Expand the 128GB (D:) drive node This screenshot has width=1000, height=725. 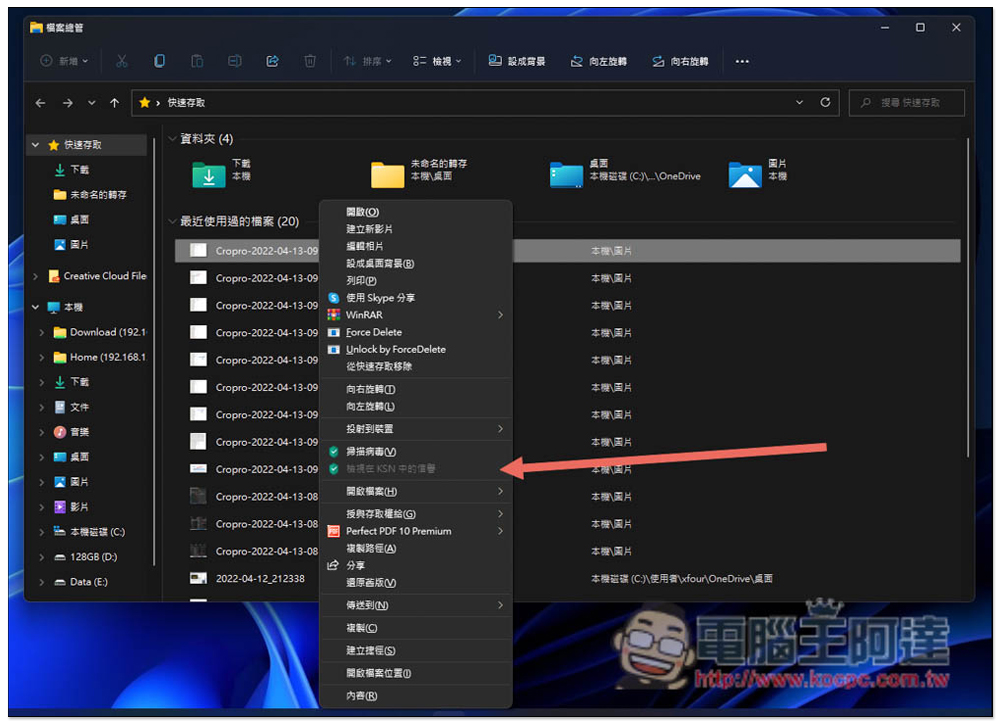pyautogui.click(x=41, y=557)
